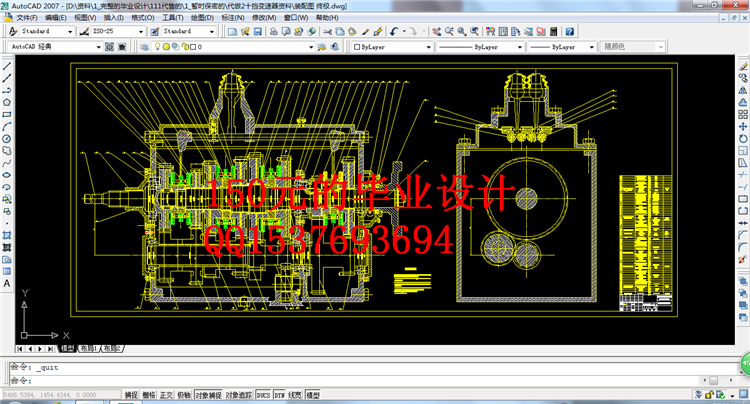The image size is (750, 404).
Task: Open the ByLayer color control dropdown
Action: pos(429,47)
